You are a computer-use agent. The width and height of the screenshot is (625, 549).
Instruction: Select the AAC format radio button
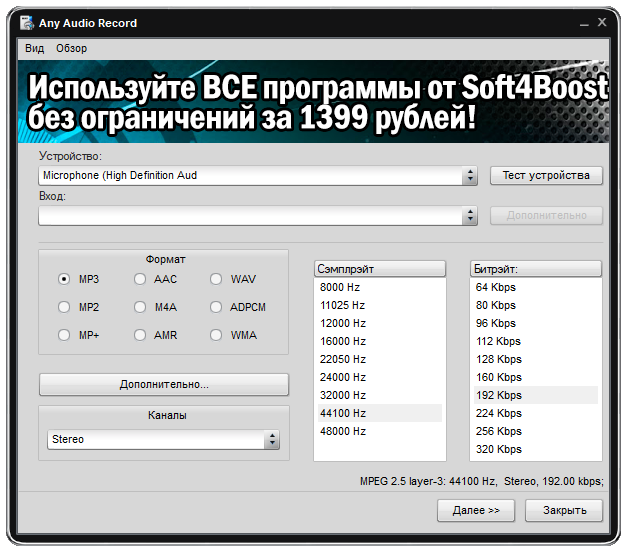click(140, 279)
